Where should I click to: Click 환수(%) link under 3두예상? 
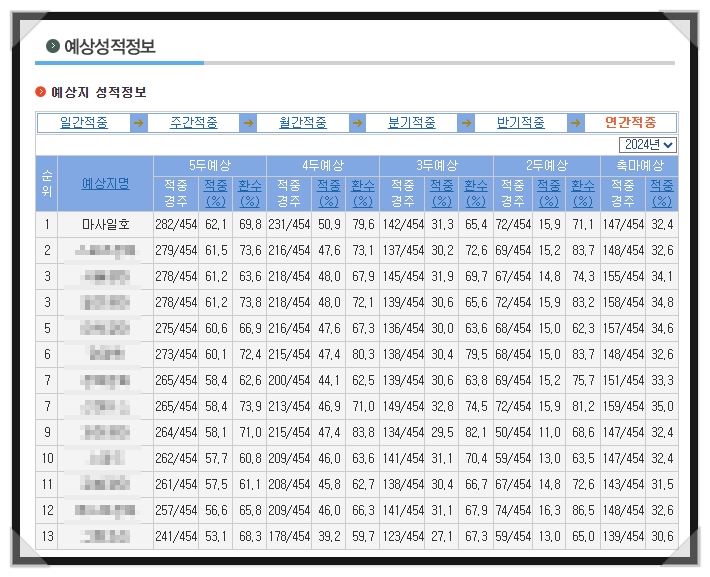click(476, 193)
